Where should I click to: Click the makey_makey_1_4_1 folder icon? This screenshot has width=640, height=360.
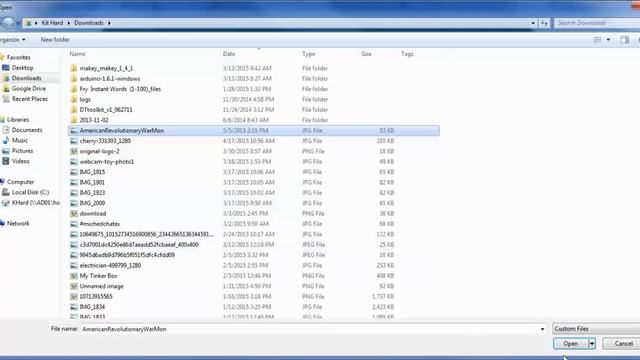point(73,68)
